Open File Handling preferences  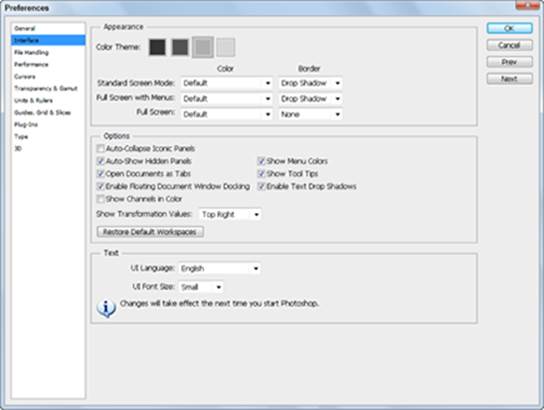pos(48,52)
